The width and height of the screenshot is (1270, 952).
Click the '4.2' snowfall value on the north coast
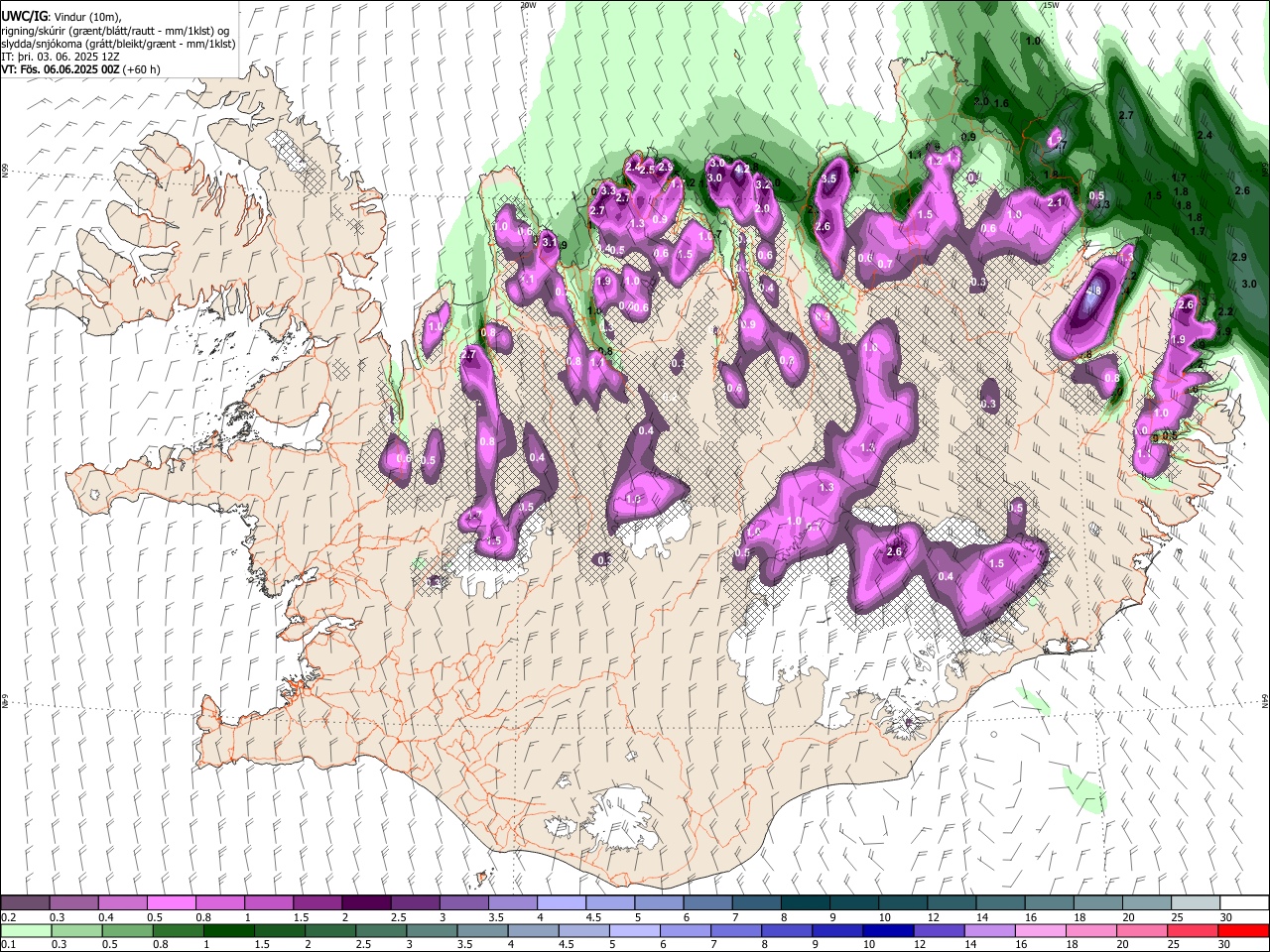(741, 170)
